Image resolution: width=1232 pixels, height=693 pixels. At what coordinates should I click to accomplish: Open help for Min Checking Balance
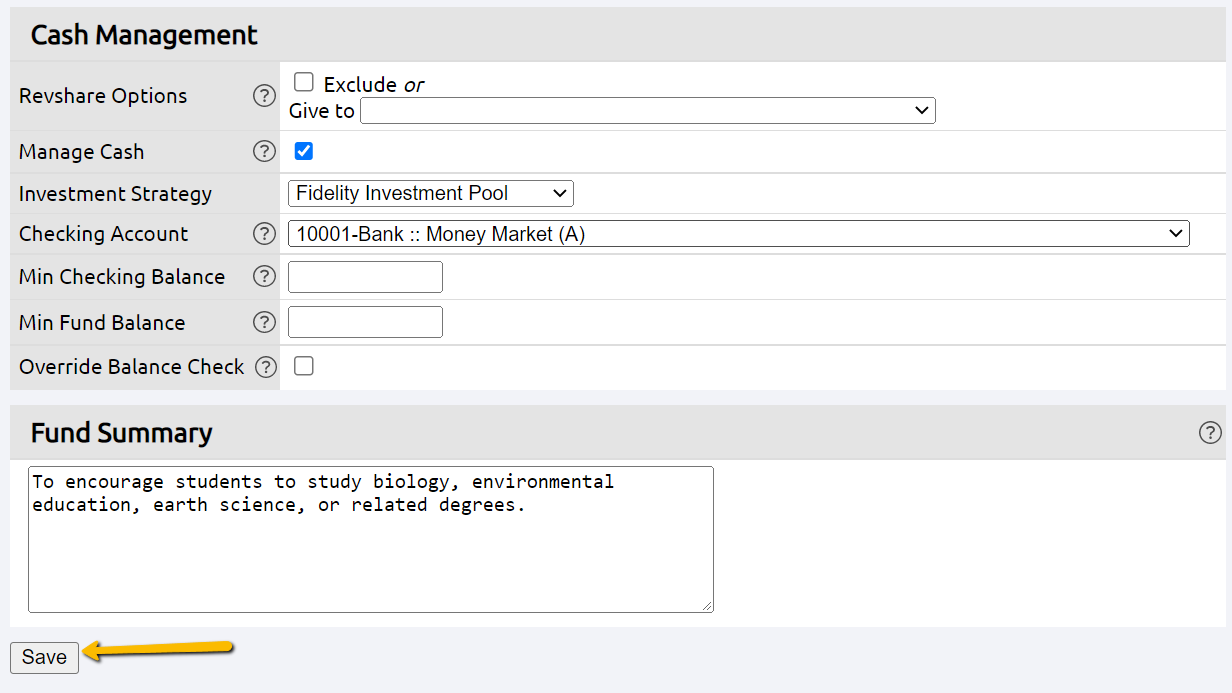tap(264, 276)
